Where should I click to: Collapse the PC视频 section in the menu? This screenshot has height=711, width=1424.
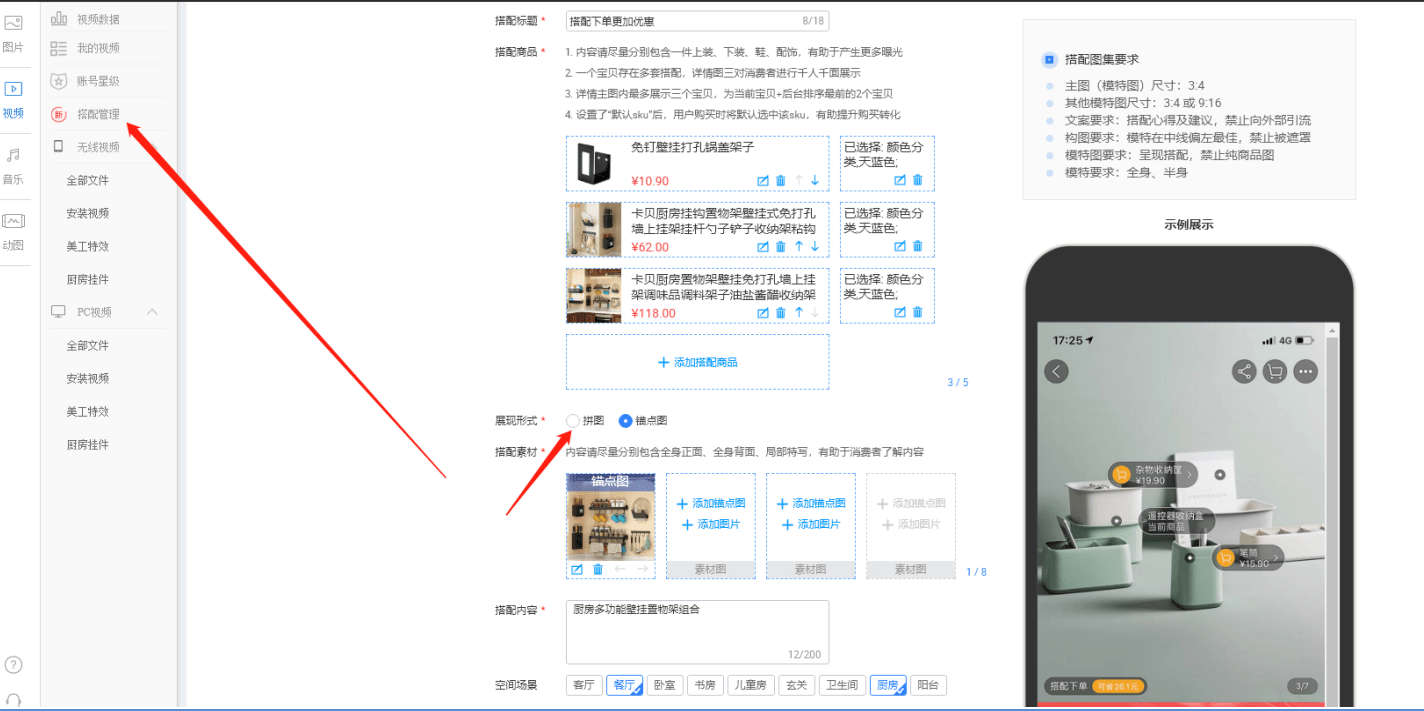click(152, 311)
